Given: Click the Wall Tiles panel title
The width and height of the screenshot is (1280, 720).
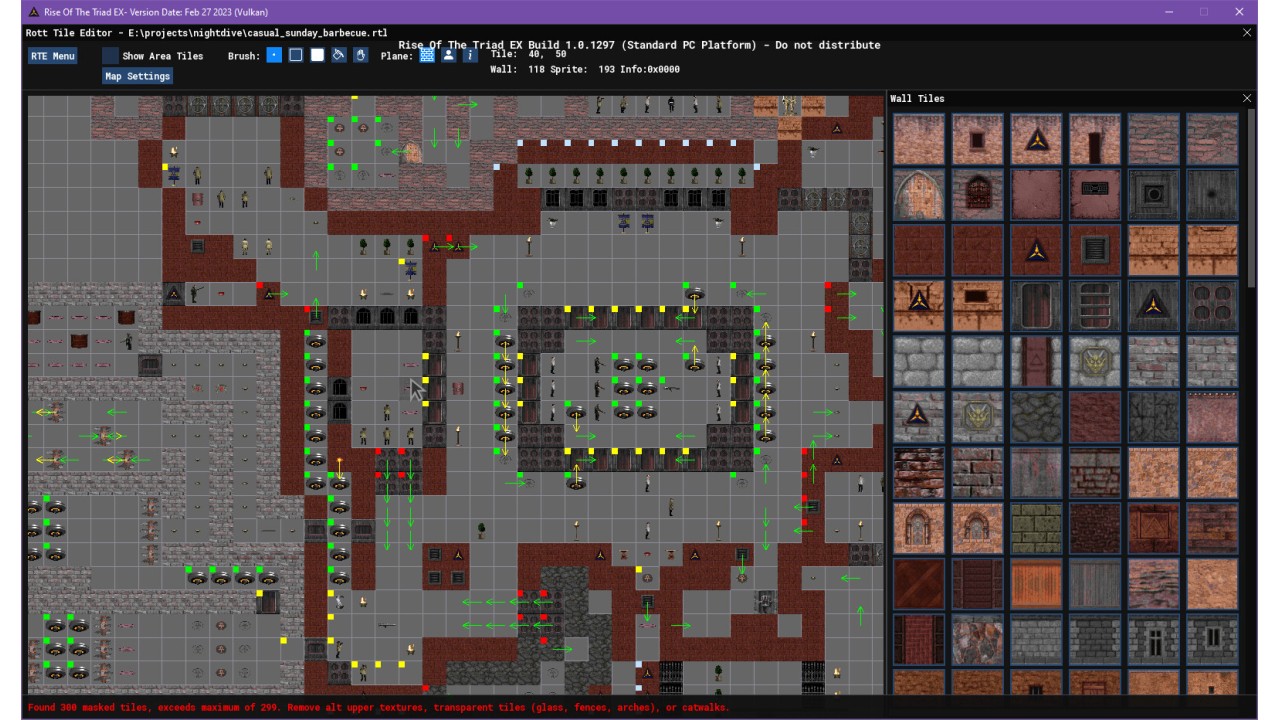Looking at the screenshot, I should click(917, 98).
